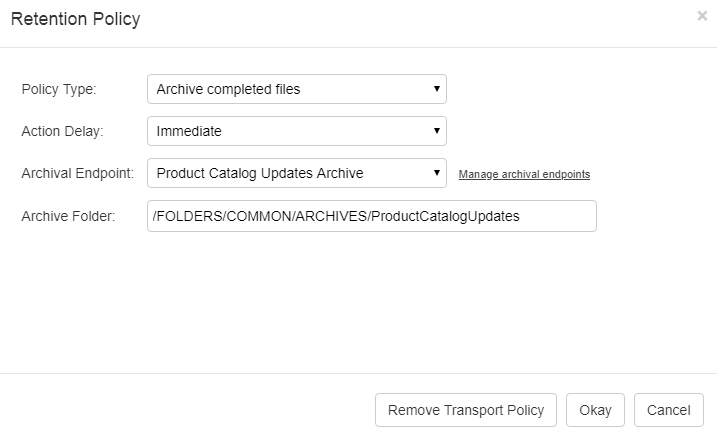
Task: Select the 'Archive completed files' value text
Action: (x=228, y=89)
